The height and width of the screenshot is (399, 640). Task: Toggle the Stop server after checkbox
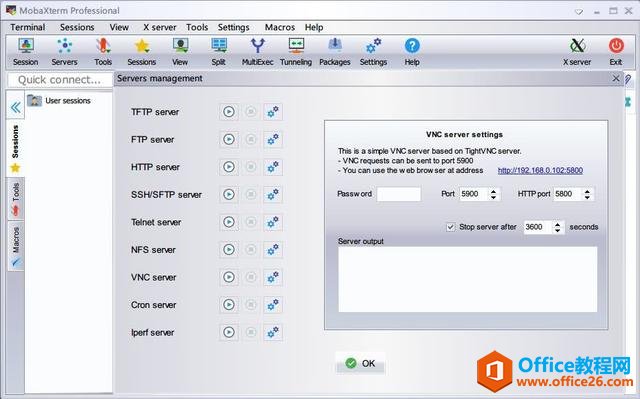click(451, 227)
